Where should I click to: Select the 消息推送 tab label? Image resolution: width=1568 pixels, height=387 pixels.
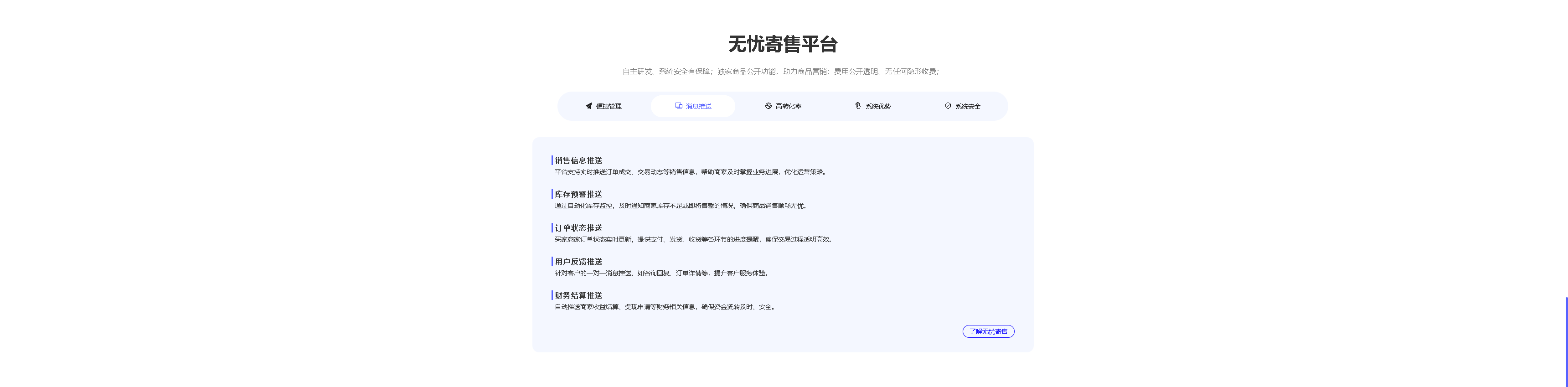(x=698, y=107)
